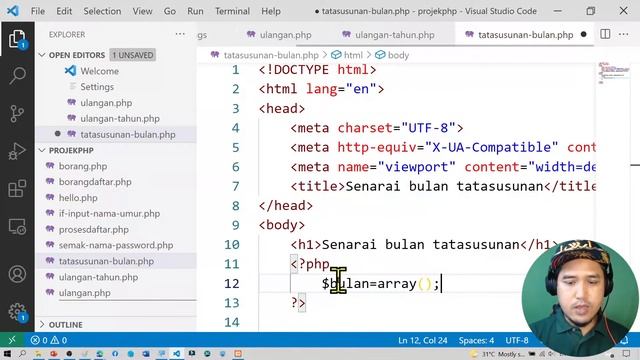640x360 pixels.
Task: Click the body breadcrumb item
Action: click(x=398, y=55)
